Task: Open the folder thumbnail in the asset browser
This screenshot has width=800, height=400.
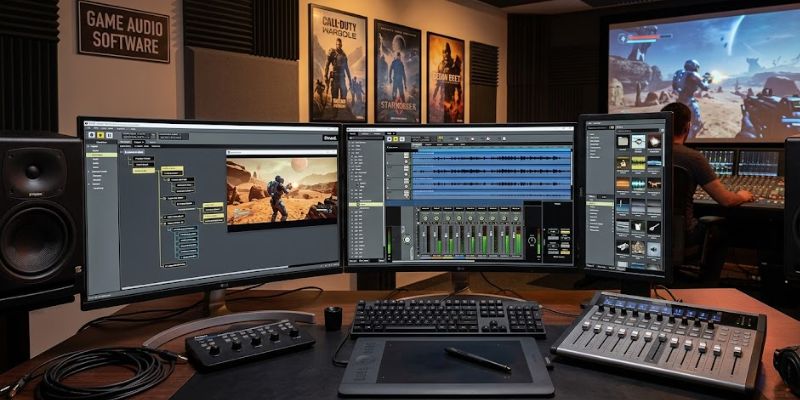Action: (623, 141)
